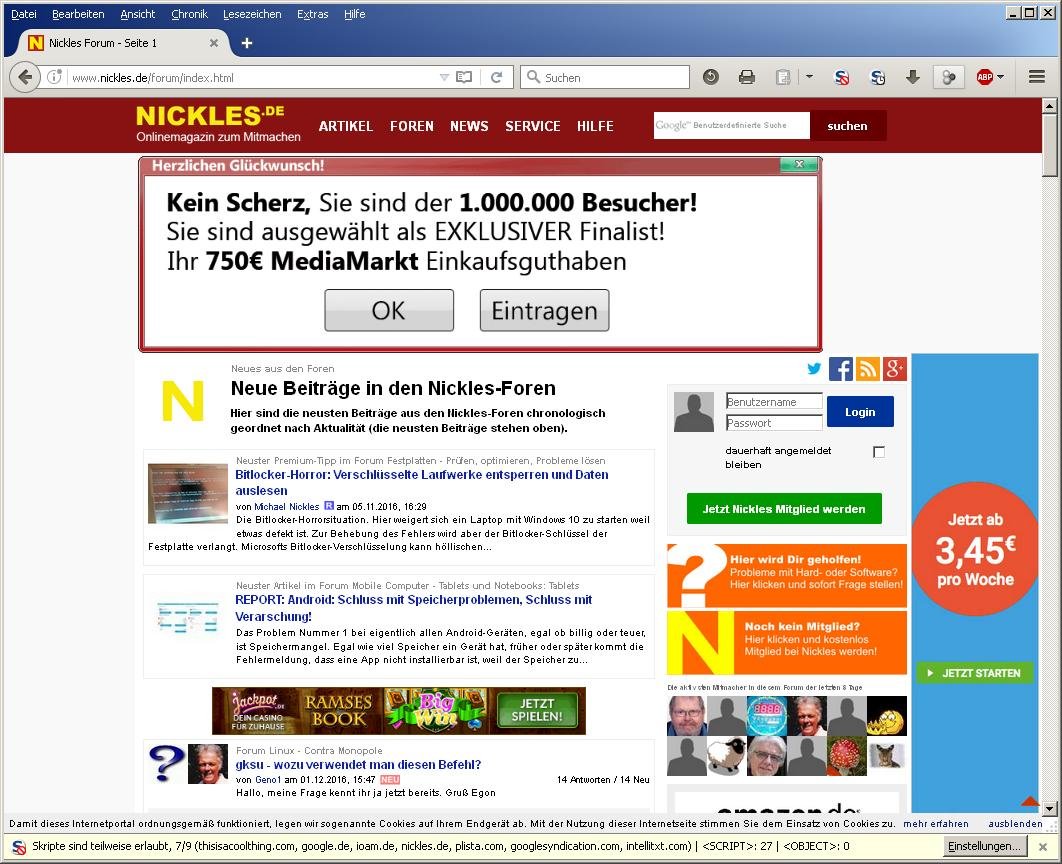Screen dimensions: 1062x864
Task: Click the Suchen browser search field
Action: click(x=605, y=77)
